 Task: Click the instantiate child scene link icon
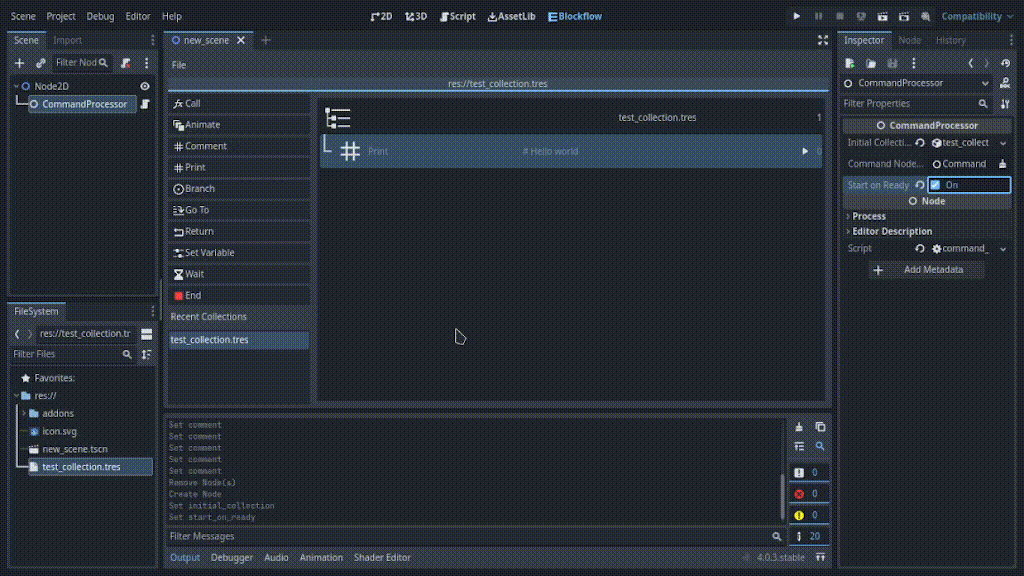click(x=41, y=63)
